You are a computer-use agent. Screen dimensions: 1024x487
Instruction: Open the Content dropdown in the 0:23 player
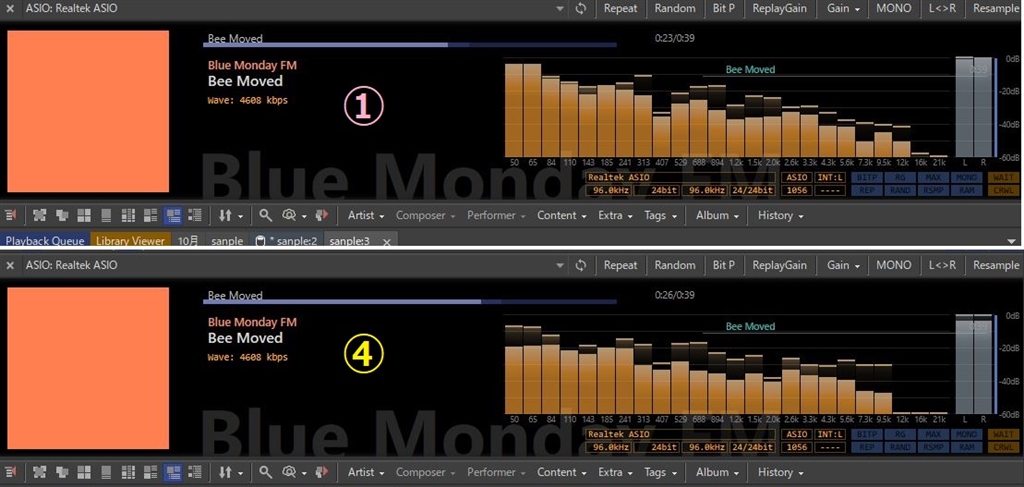[561, 215]
